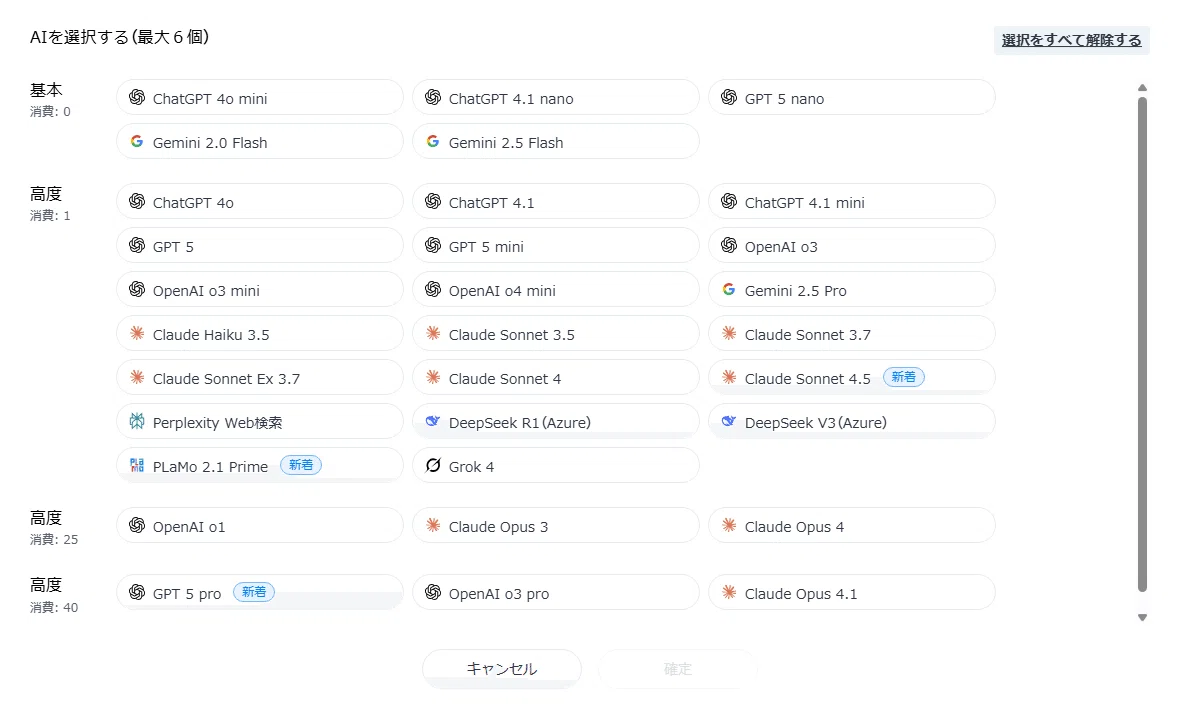
Task: Click the OpenAI icon next to ChatGPT 4.1
Action: (433, 201)
